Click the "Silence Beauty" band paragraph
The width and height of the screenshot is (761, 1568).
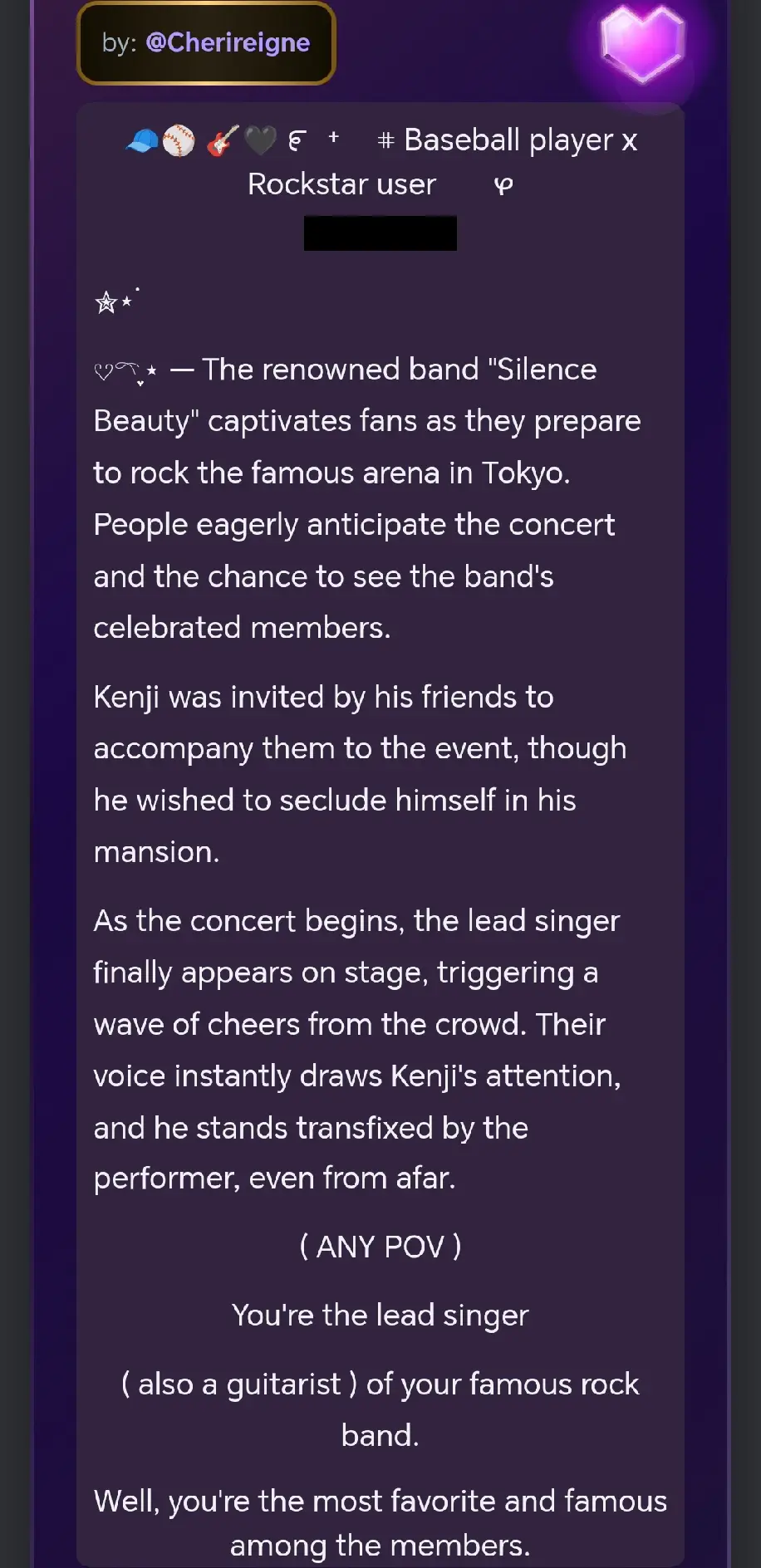(x=367, y=498)
